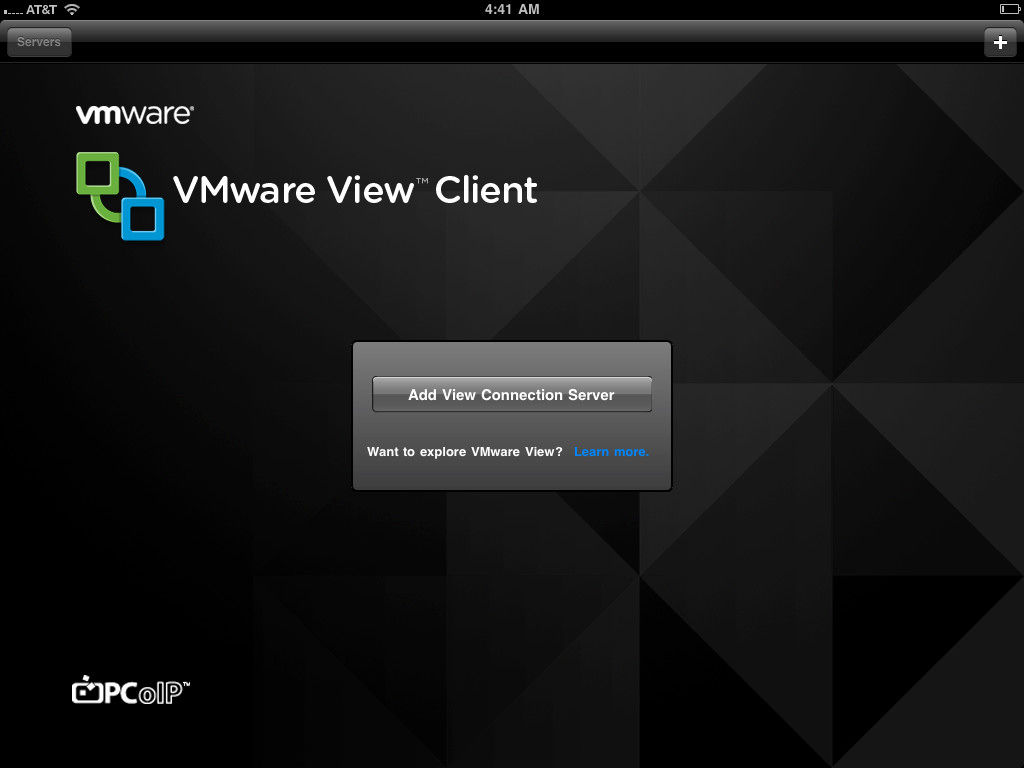Tap the battery indicator icon
The image size is (1024, 768).
(1009, 9)
